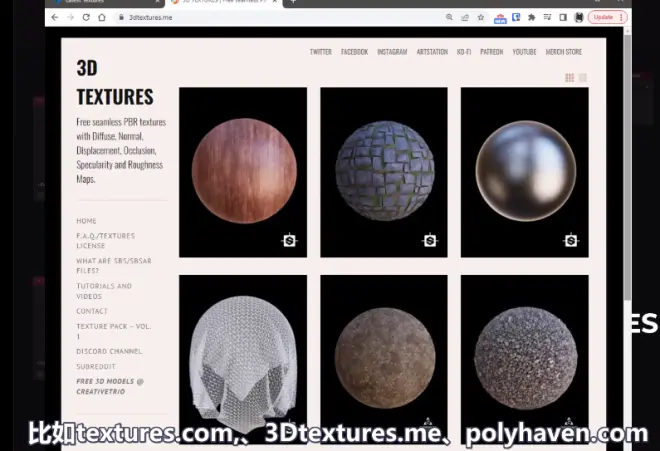Open the red wood texture sphere thumbnail
The height and width of the screenshot is (451, 660).
pos(243,171)
